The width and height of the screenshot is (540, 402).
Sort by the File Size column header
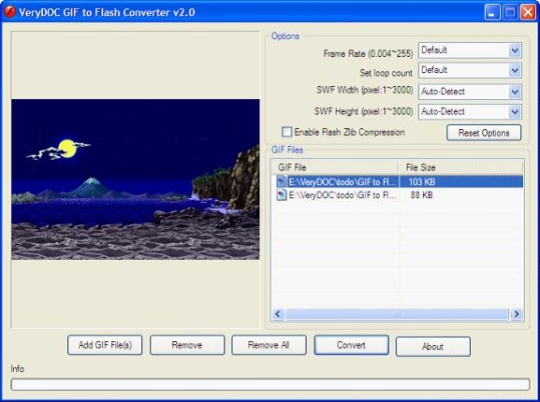tap(461, 167)
